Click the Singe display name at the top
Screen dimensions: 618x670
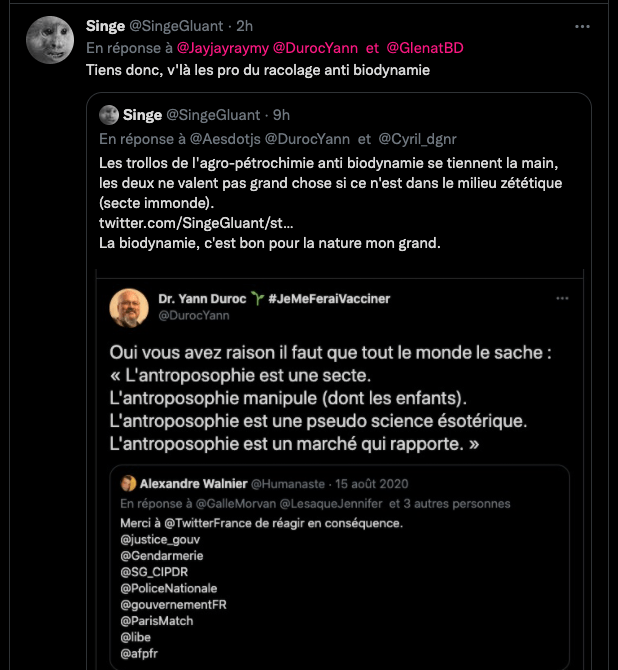(x=105, y=26)
